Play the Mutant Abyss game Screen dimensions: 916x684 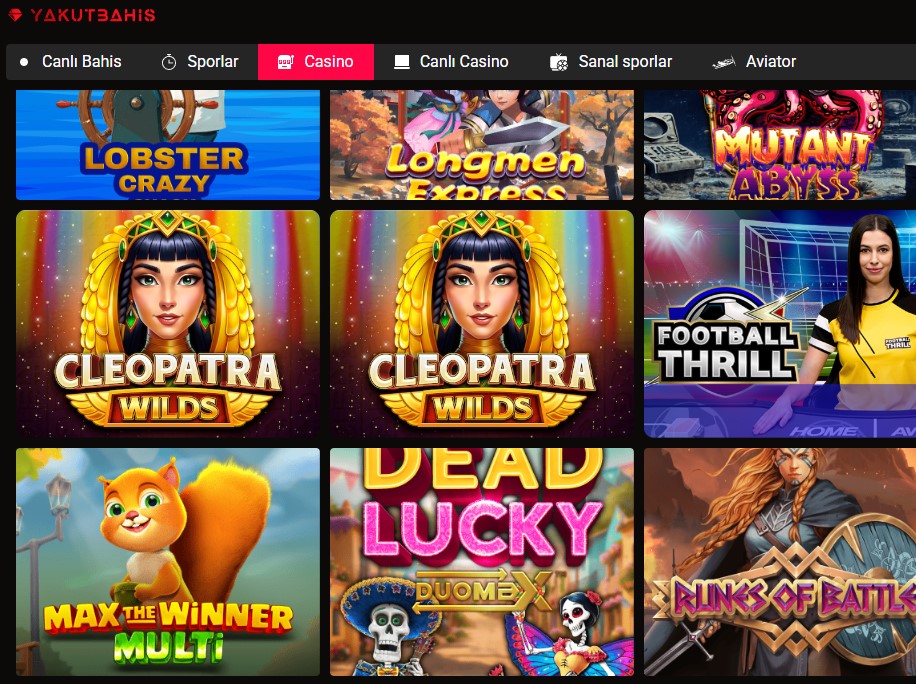coord(780,145)
